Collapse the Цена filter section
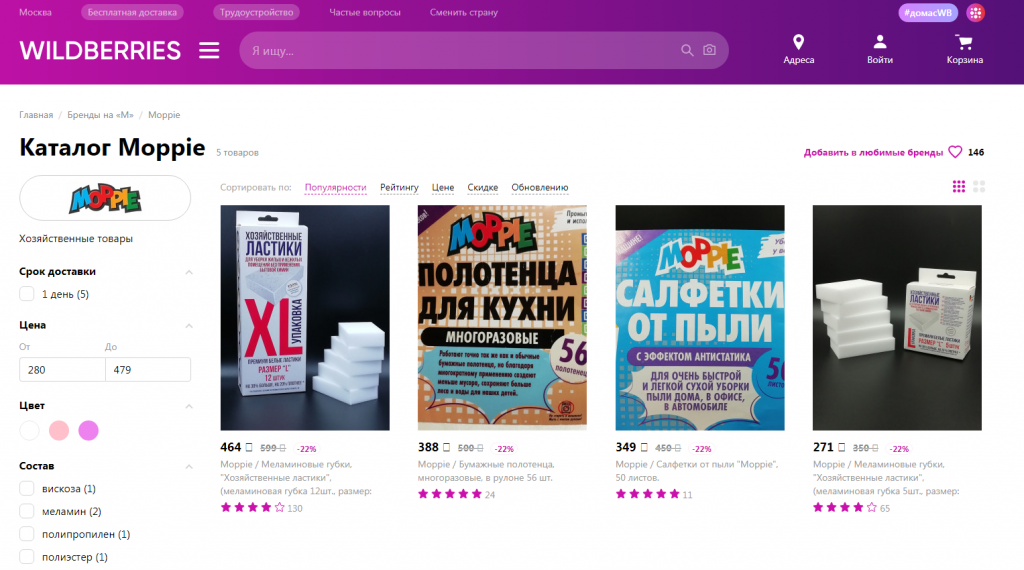Image resolution: width=1024 pixels, height=570 pixels. point(189,325)
